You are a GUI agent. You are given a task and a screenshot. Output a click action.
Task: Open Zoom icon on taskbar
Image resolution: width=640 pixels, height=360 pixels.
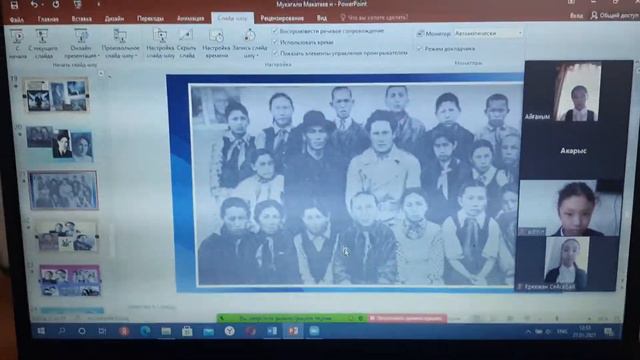click(314, 331)
